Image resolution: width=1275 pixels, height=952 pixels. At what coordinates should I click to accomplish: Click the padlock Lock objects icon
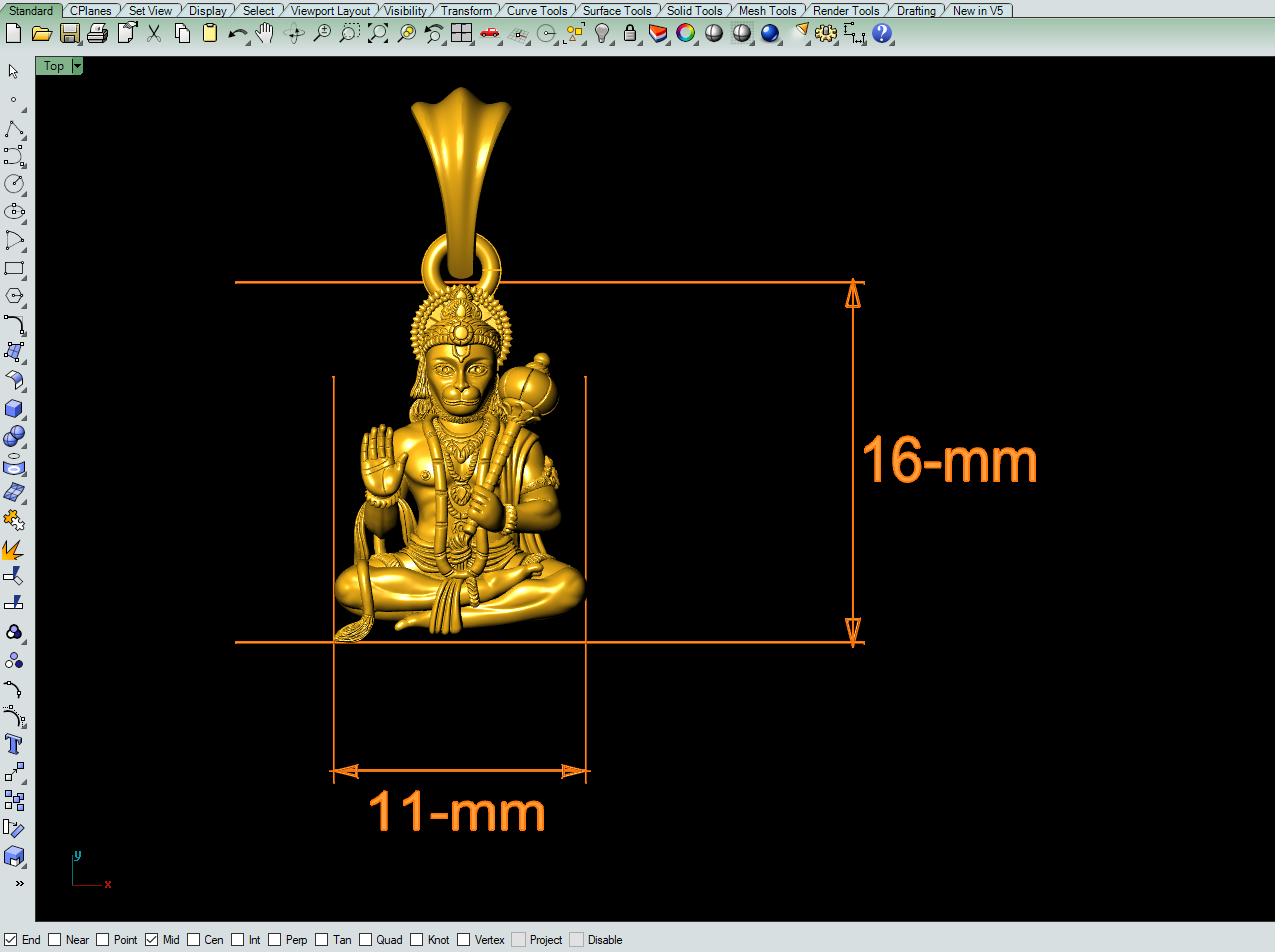tap(630, 34)
